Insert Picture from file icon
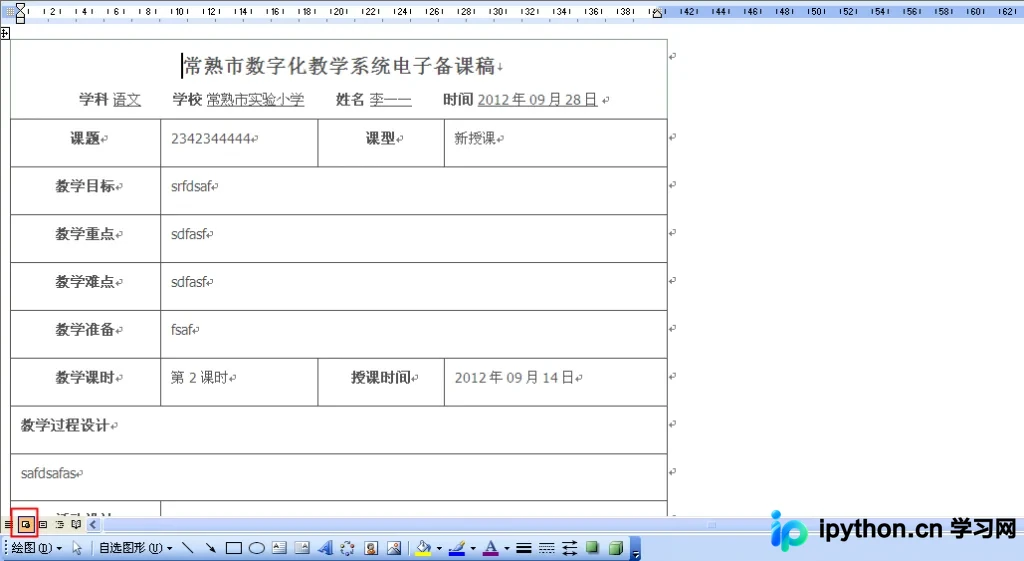The width and height of the screenshot is (1024, 561). point(394,548)
